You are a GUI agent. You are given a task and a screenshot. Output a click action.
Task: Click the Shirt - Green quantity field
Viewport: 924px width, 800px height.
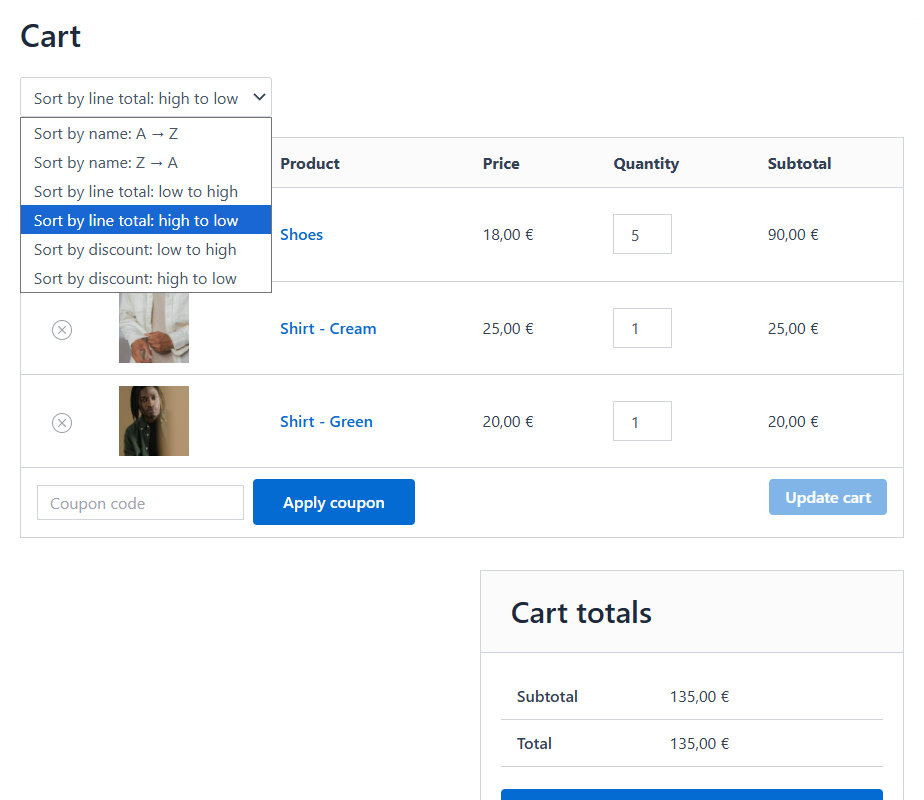point(642,421)
